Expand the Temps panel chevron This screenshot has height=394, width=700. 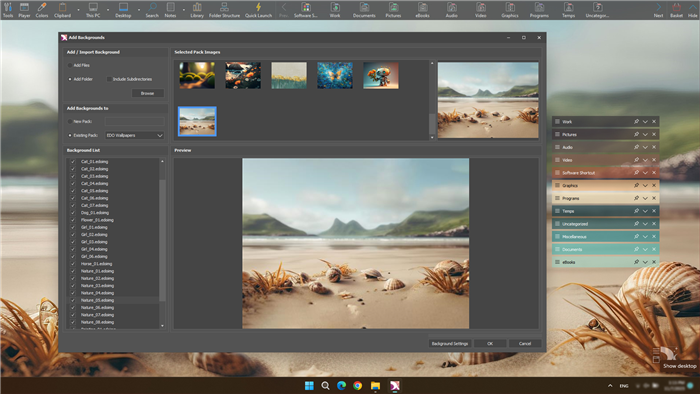645,211
